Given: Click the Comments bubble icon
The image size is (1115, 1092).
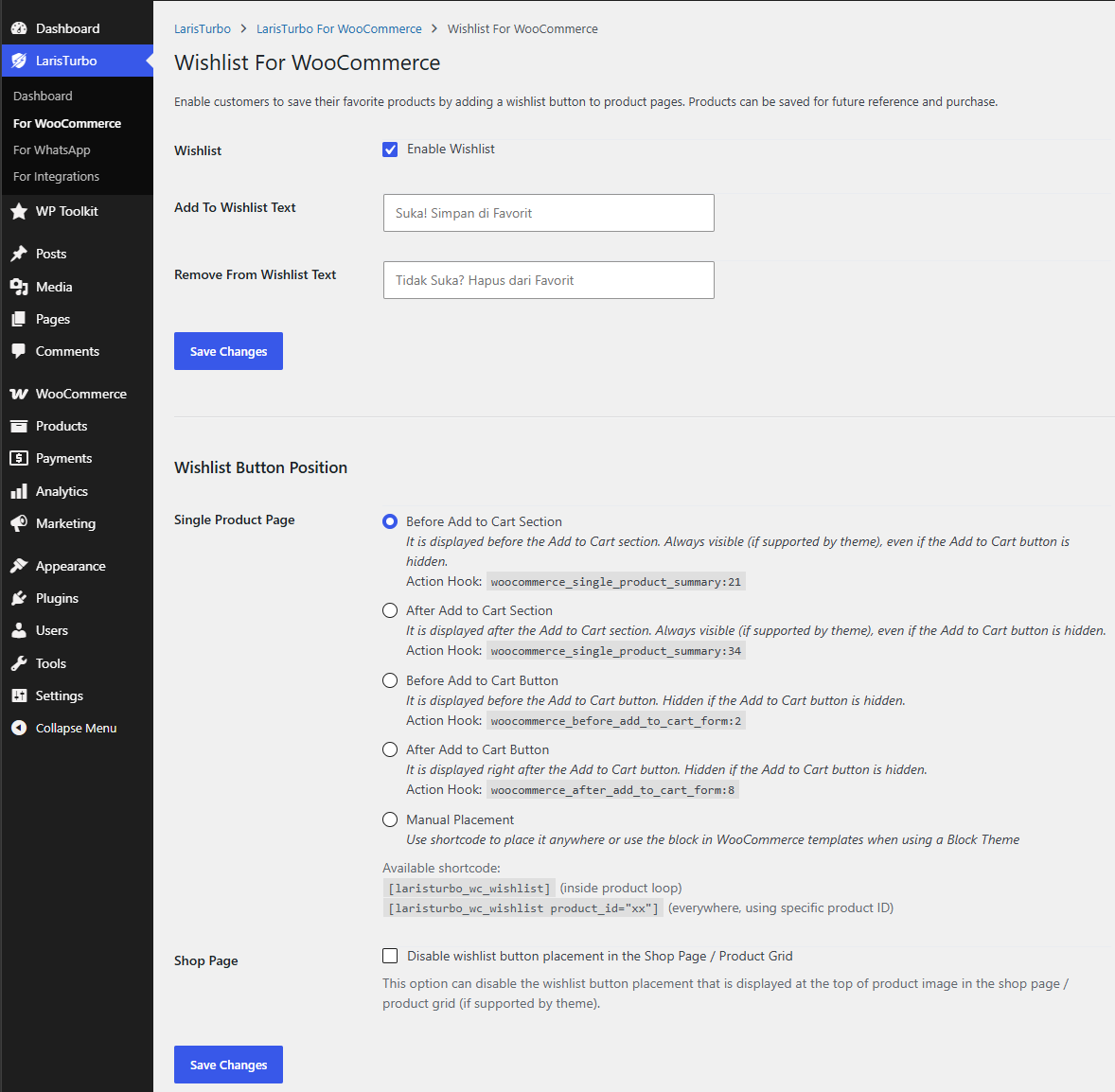Looking at the screenshot, I should [x=19, y=351].
